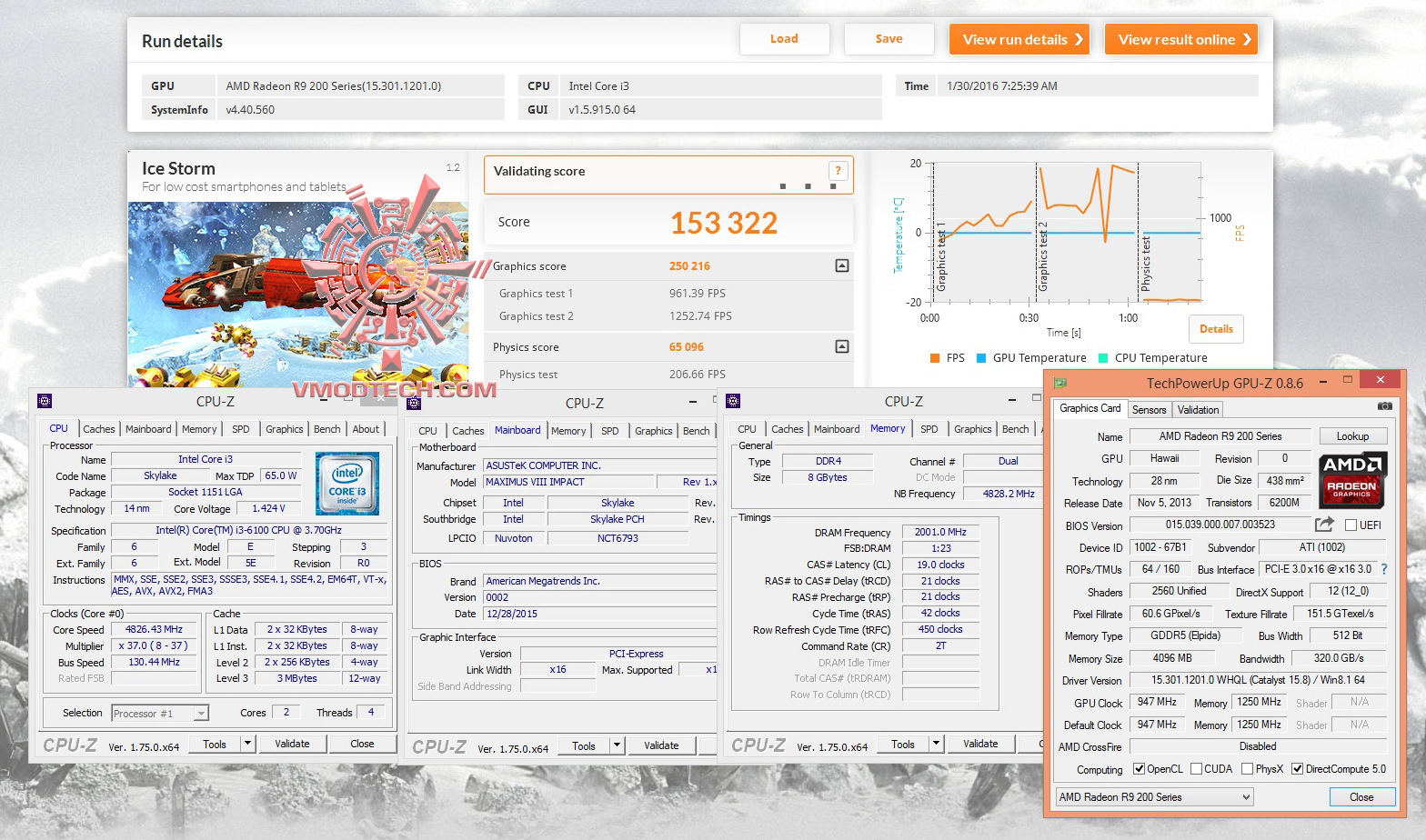Toggle the CUDA checkbox

tap(1196, 769)
